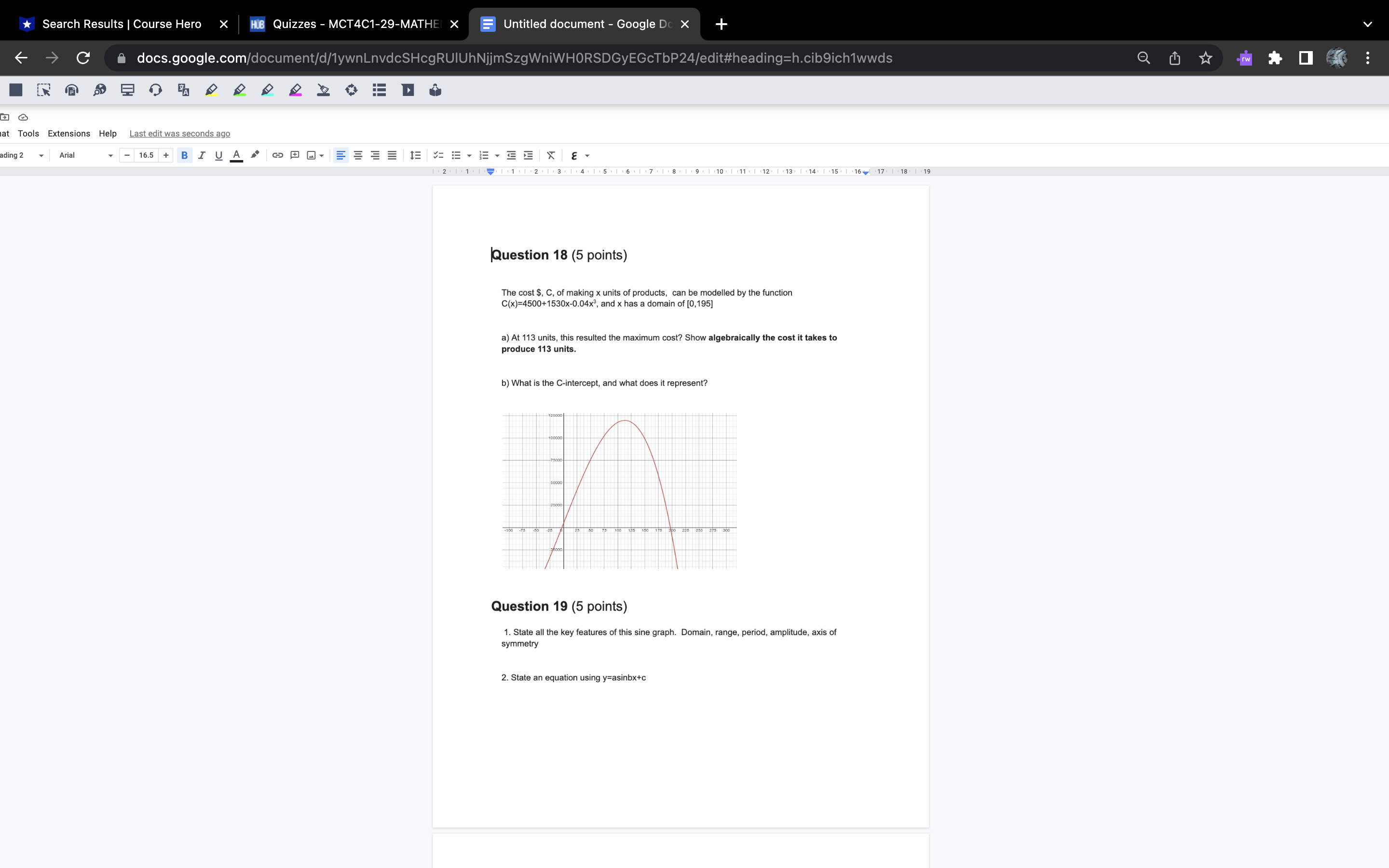
Task: Insert a link in the document
Action: coord(278,155)
